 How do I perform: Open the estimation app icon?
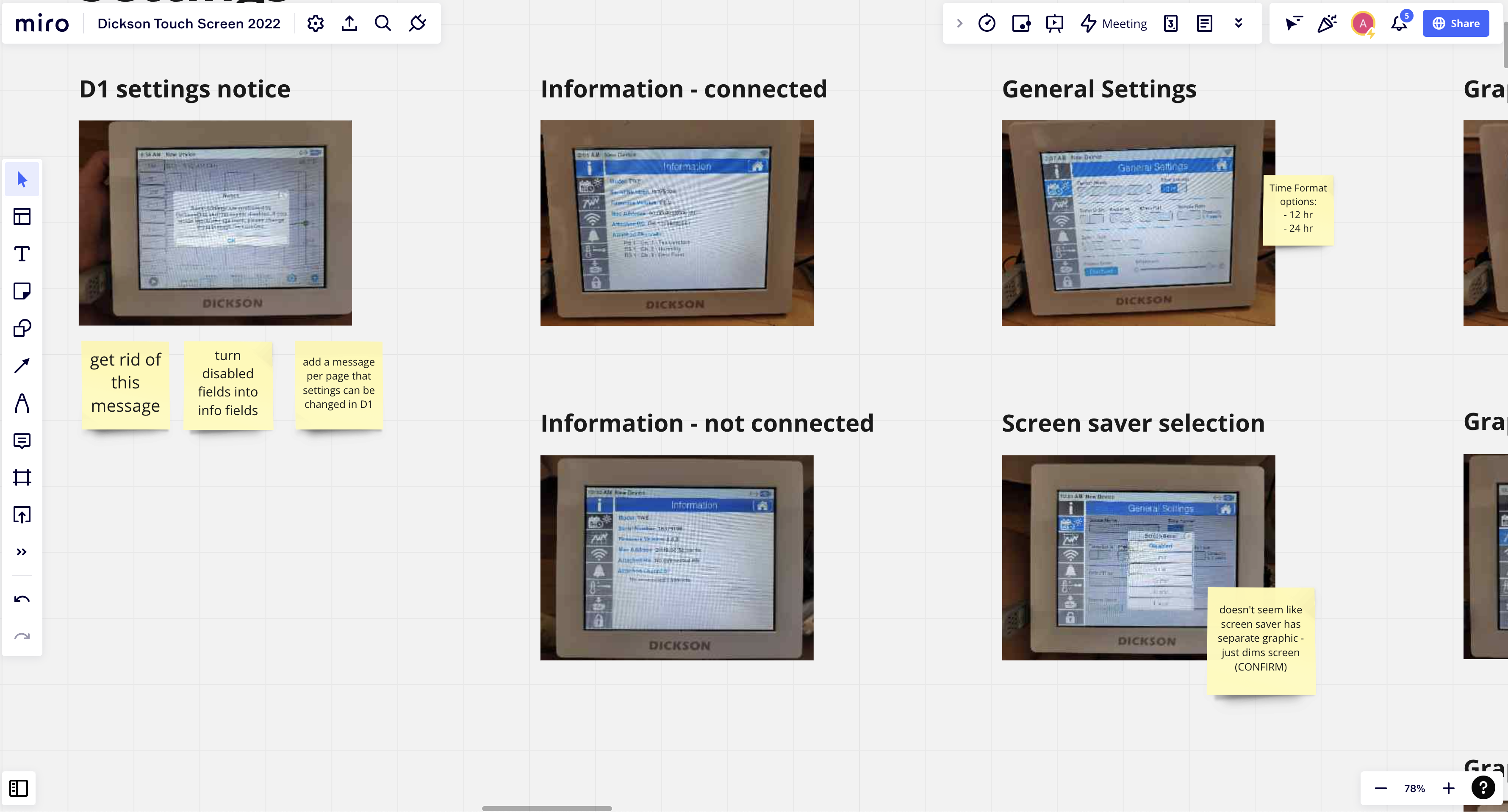pyautogui.click(x=1171, y=23)
